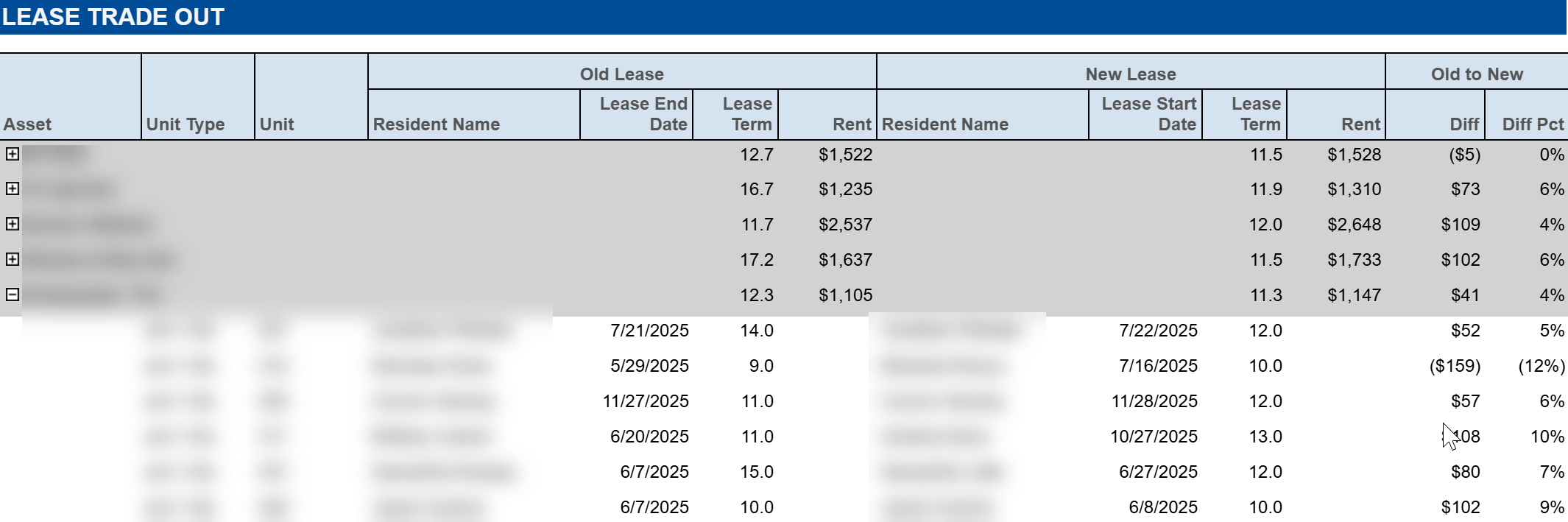
Task: Click the Lease Start Date column header
Action: (x=1148, y=114)
